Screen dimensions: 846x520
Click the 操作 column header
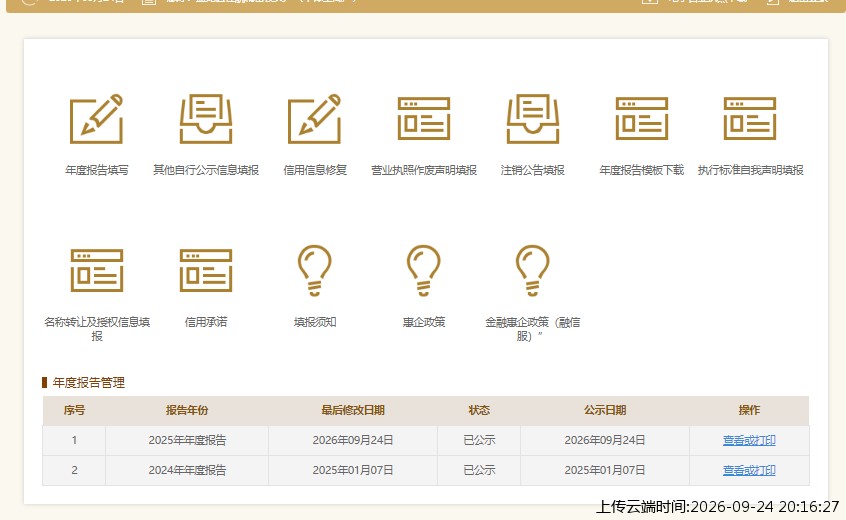(x=749, y=410)
